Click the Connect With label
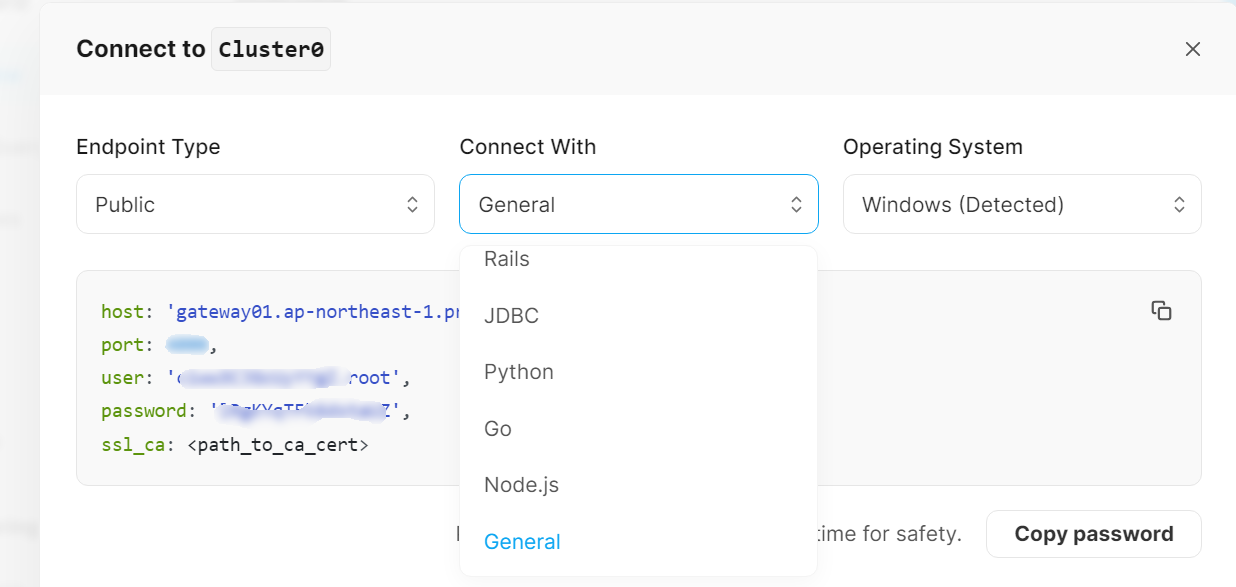 (528, 147)
